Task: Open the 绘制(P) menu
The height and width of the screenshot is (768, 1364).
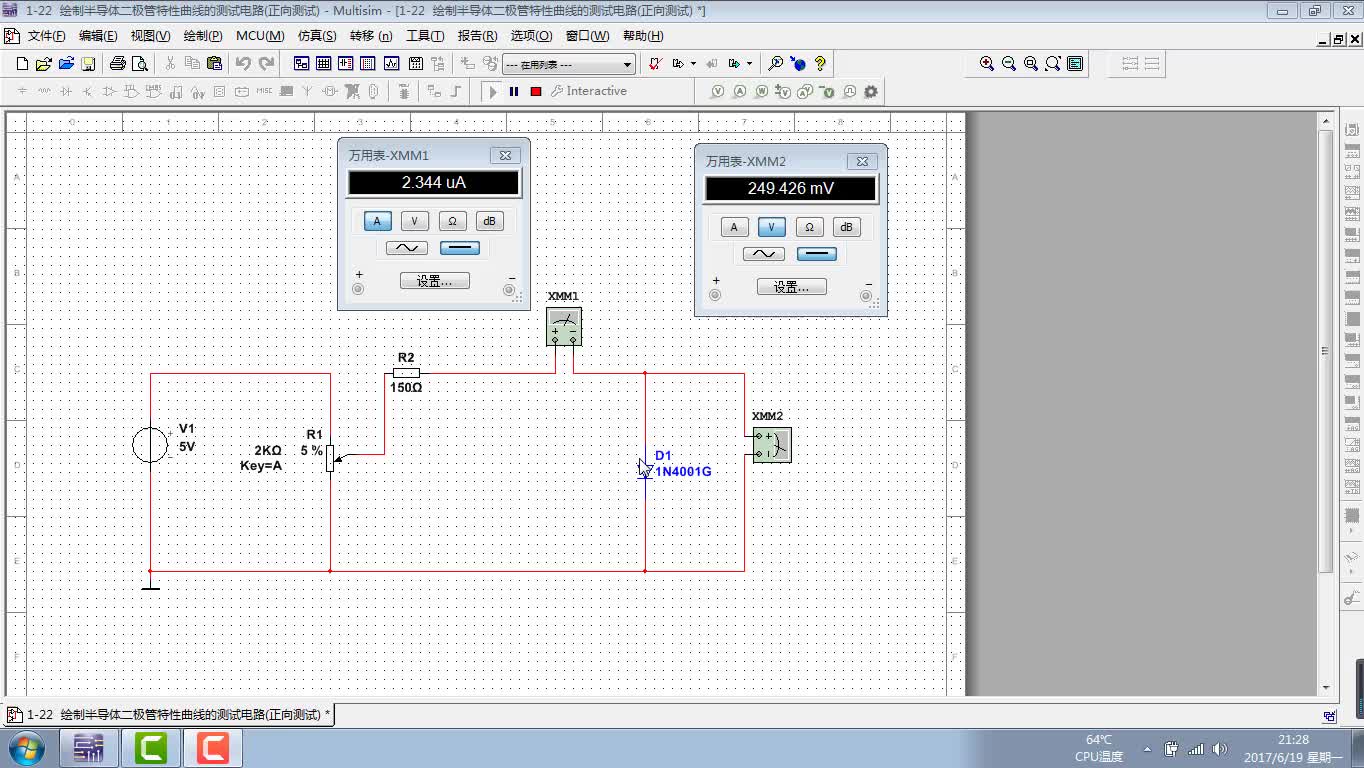Action: click(x=203, y=36)
